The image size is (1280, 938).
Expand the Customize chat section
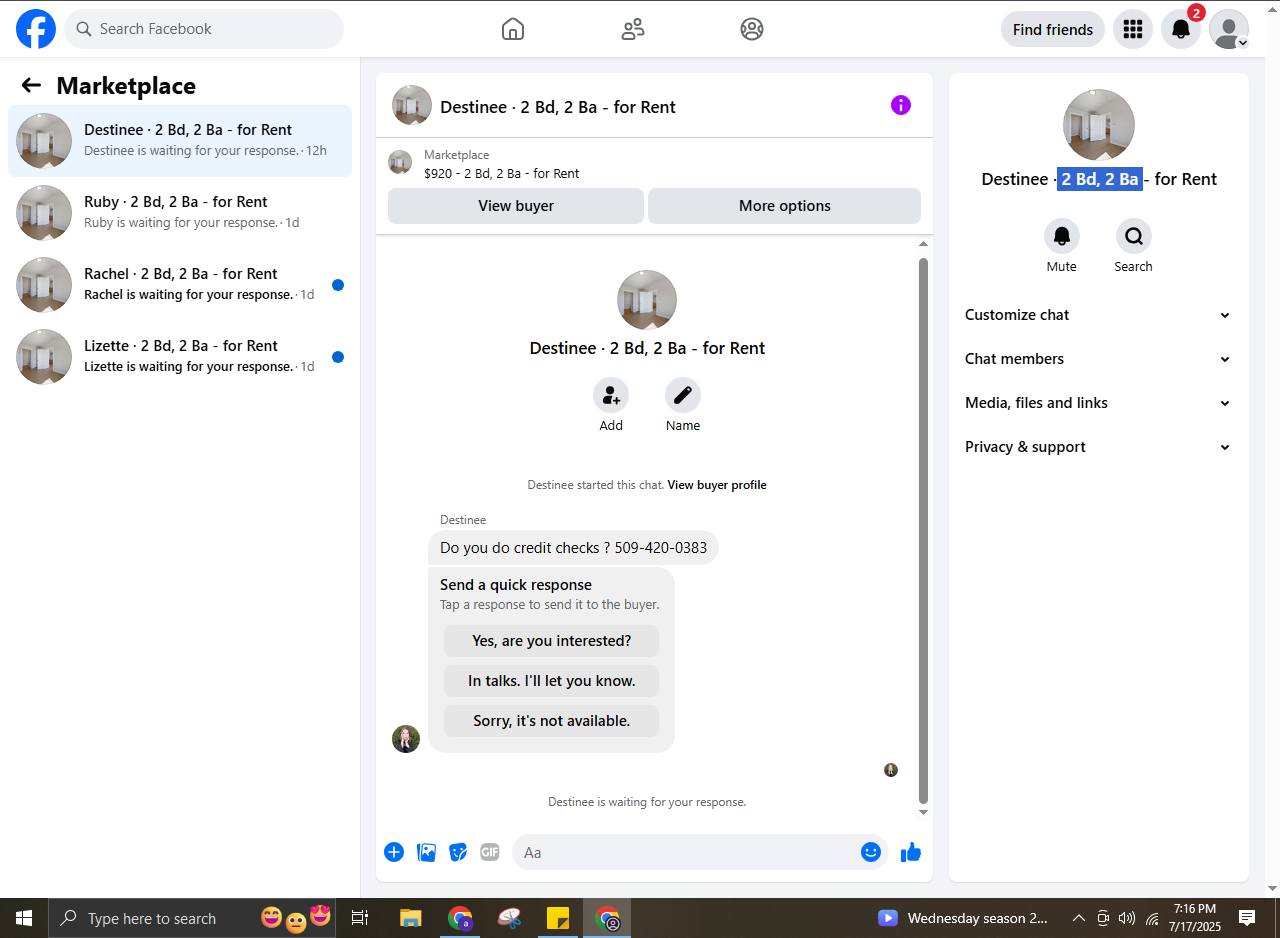coord(1098,315)
